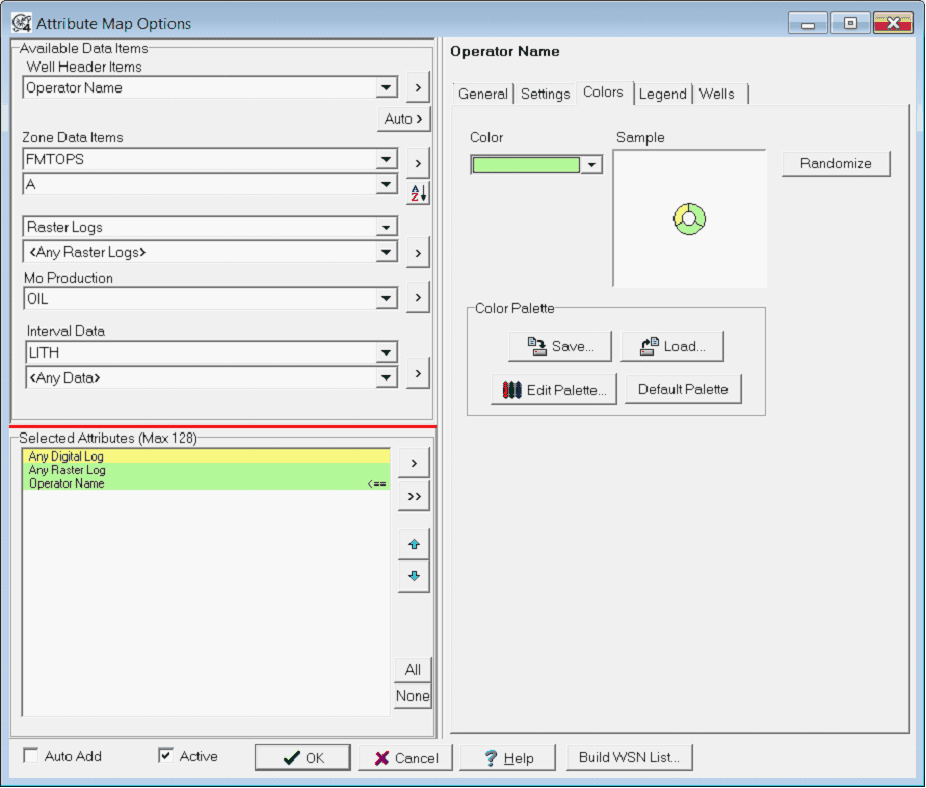The image size is (926, 788).
Task: Select Any Digital Log in selected attributes
Action: (x=205, y=457)
